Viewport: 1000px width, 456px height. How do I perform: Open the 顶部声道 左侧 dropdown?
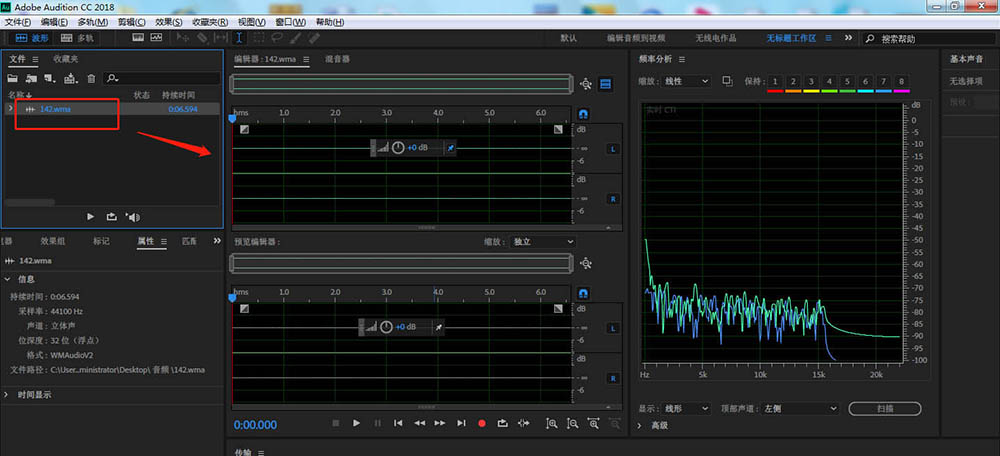(x=800, y=408)
